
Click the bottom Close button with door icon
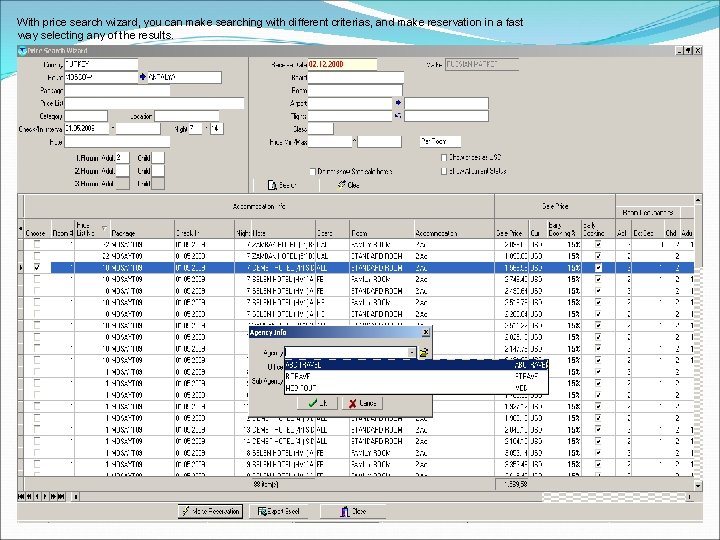(353, 511)
